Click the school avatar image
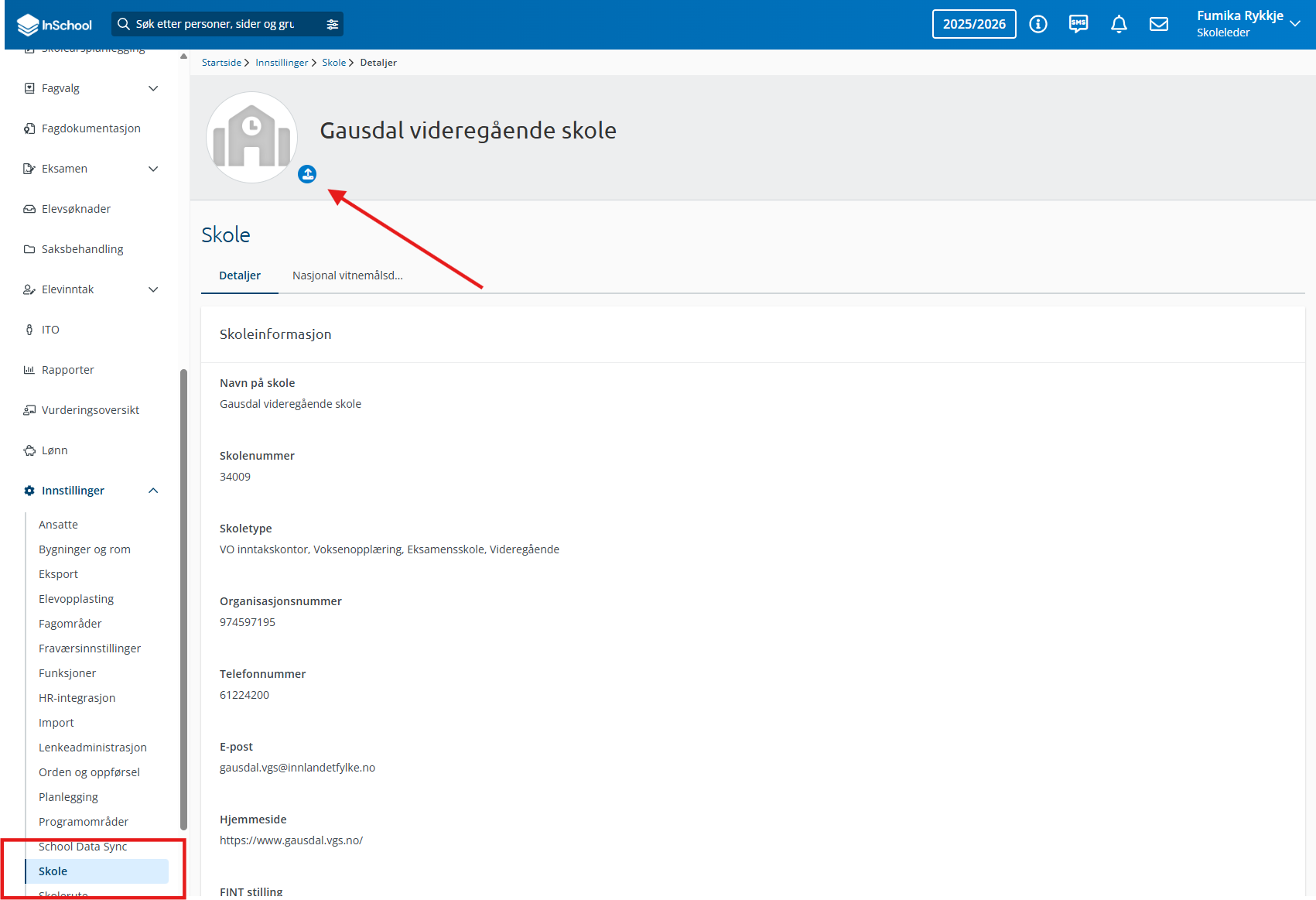The height and width of the screenshot is (900, 1316). (251, 138)
